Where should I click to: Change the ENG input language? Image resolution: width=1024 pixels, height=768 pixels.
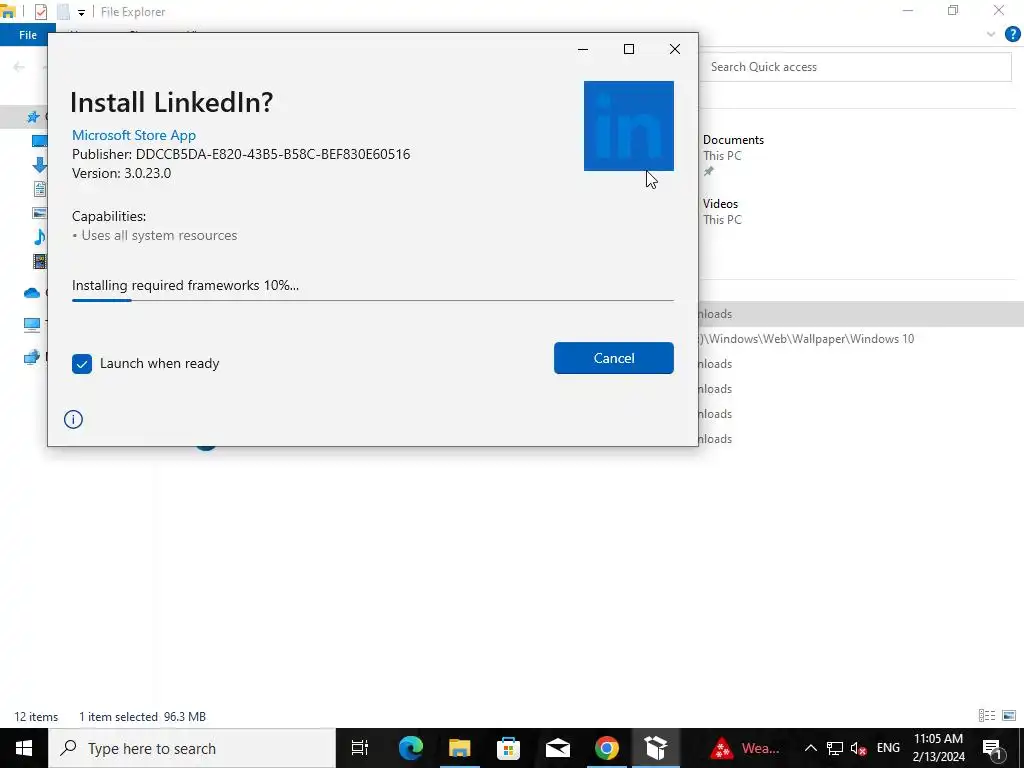coord(888,748)
